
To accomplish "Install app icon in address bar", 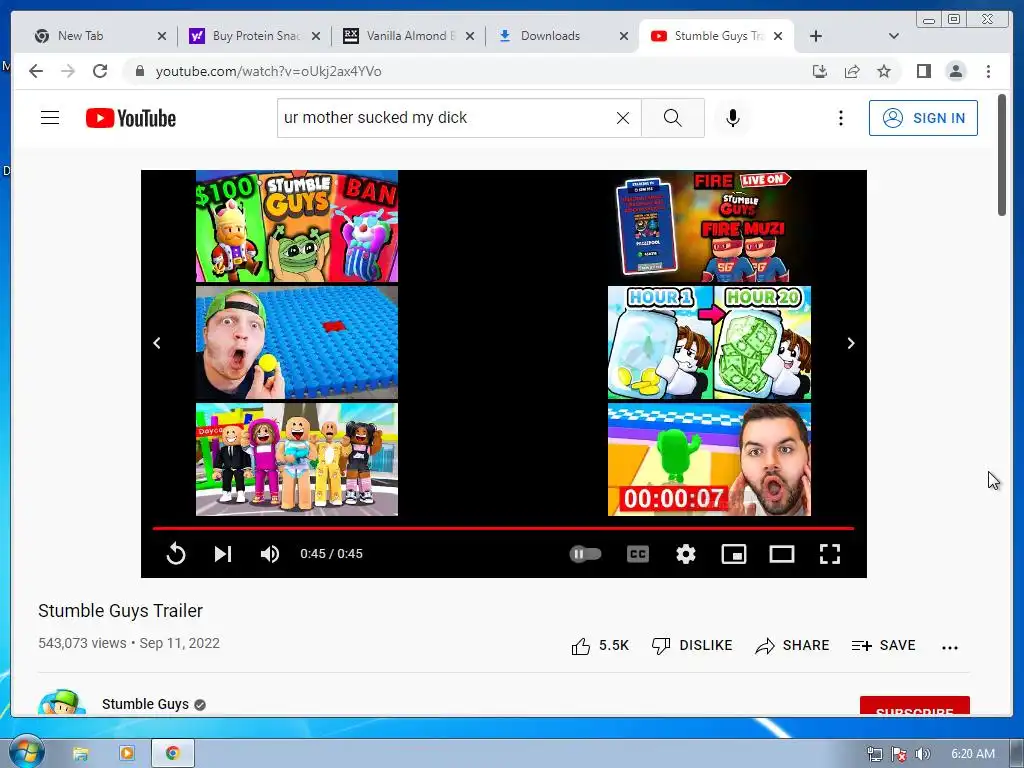I will coord(820,71).
